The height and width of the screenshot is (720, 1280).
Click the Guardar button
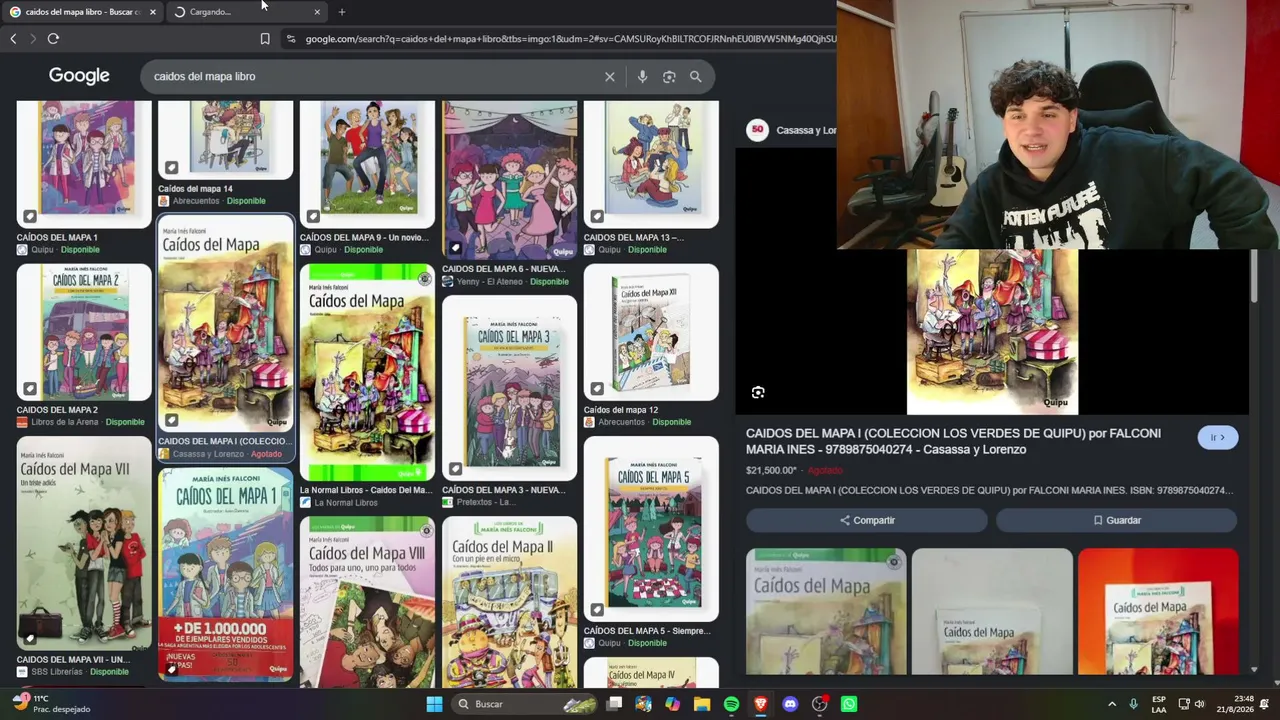point(1116,520)
